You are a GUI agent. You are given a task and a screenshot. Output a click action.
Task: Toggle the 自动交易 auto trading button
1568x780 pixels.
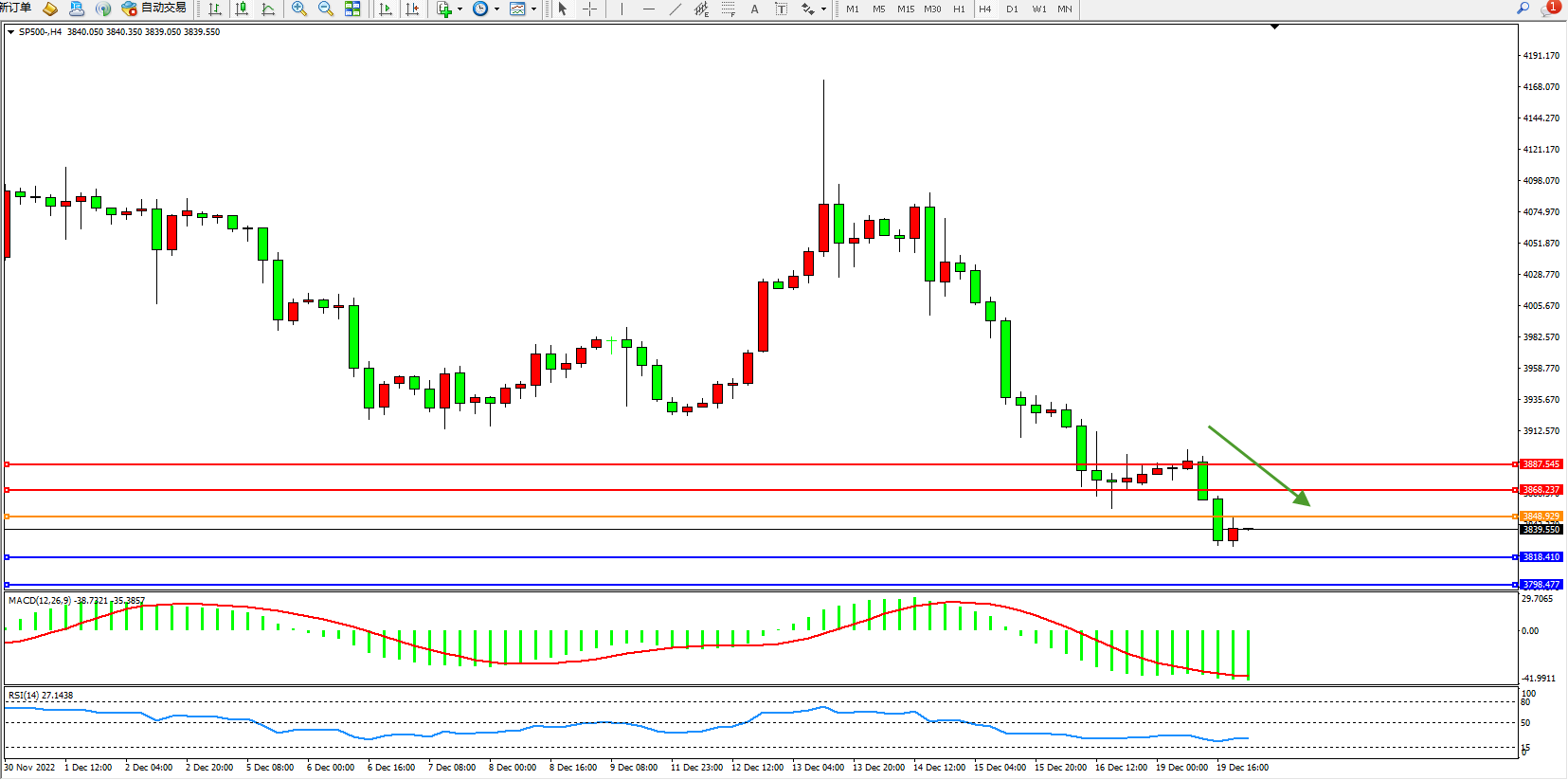tap(154, 9)
